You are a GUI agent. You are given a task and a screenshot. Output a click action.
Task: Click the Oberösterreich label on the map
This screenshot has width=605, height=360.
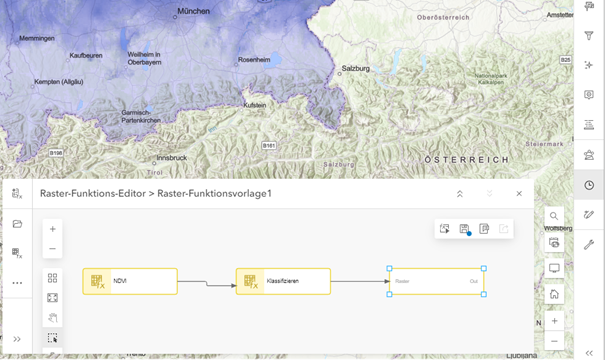[x=443, y=17]
